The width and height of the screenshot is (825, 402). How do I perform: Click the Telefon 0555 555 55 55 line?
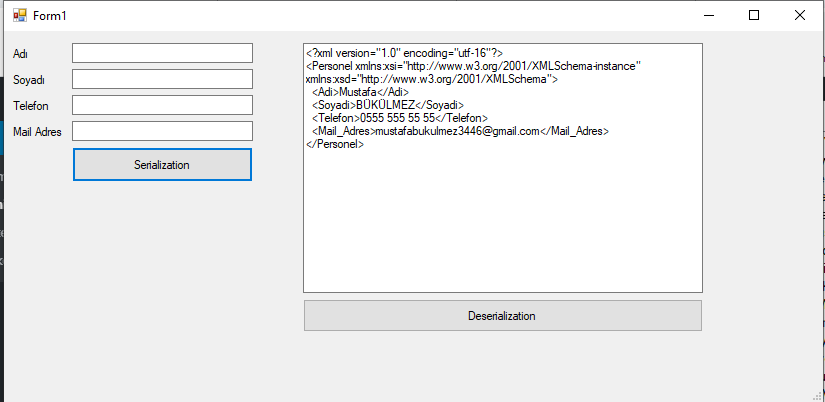coord(399,118)
